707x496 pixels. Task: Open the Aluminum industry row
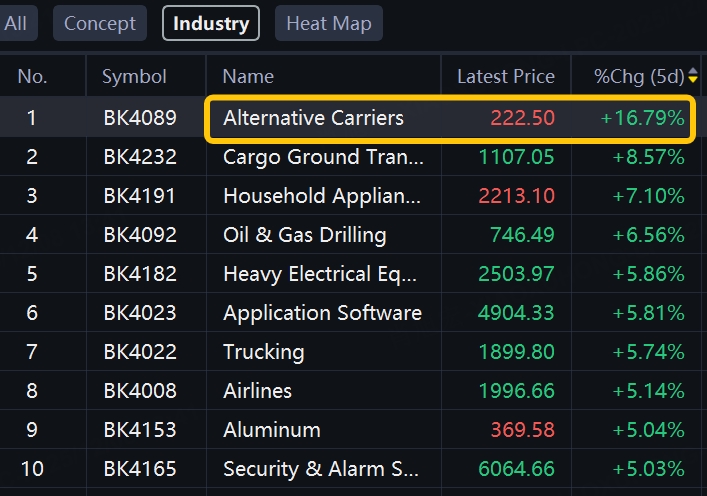click(271, 430)
